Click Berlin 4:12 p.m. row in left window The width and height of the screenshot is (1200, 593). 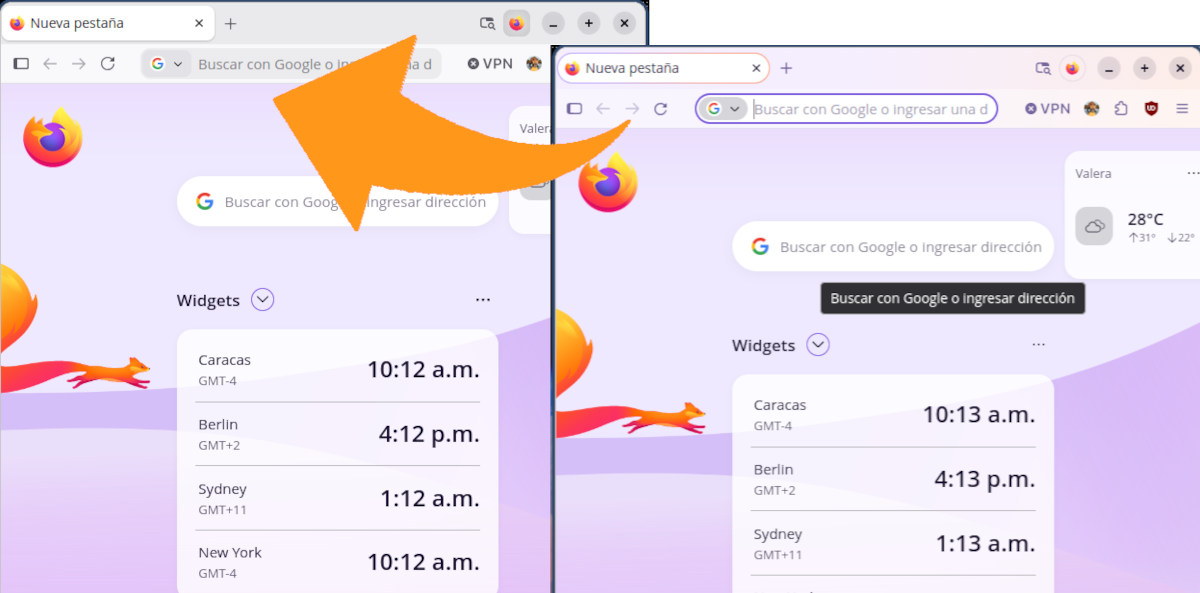tap(339, 434)
